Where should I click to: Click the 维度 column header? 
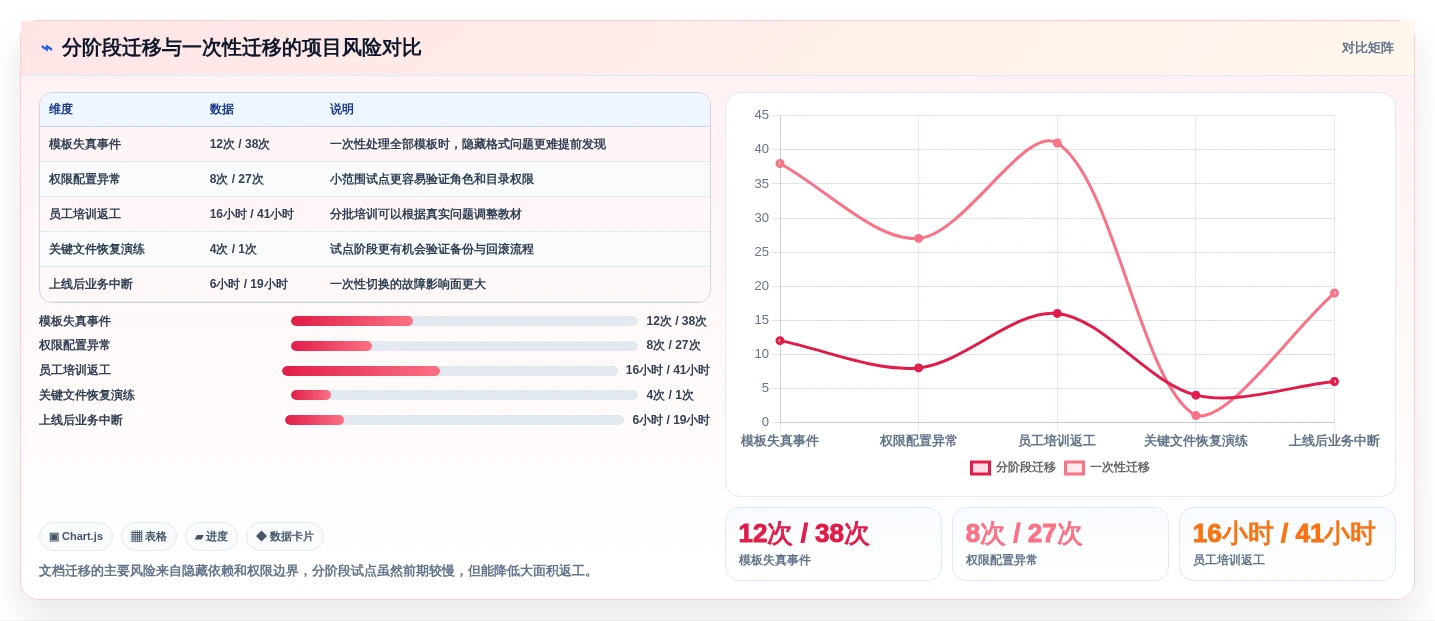click(x=61, y=110)
